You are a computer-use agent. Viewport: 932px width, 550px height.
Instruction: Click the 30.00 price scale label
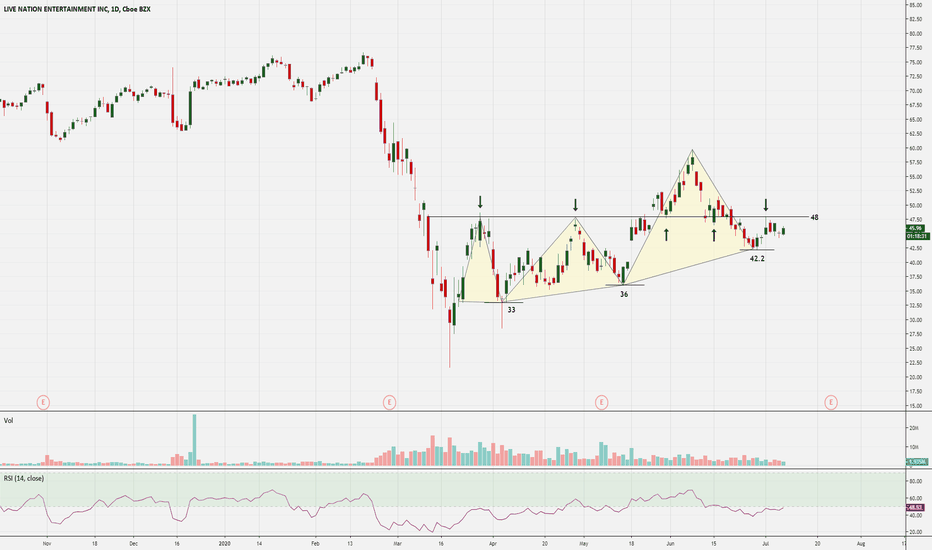click(915, 320)
